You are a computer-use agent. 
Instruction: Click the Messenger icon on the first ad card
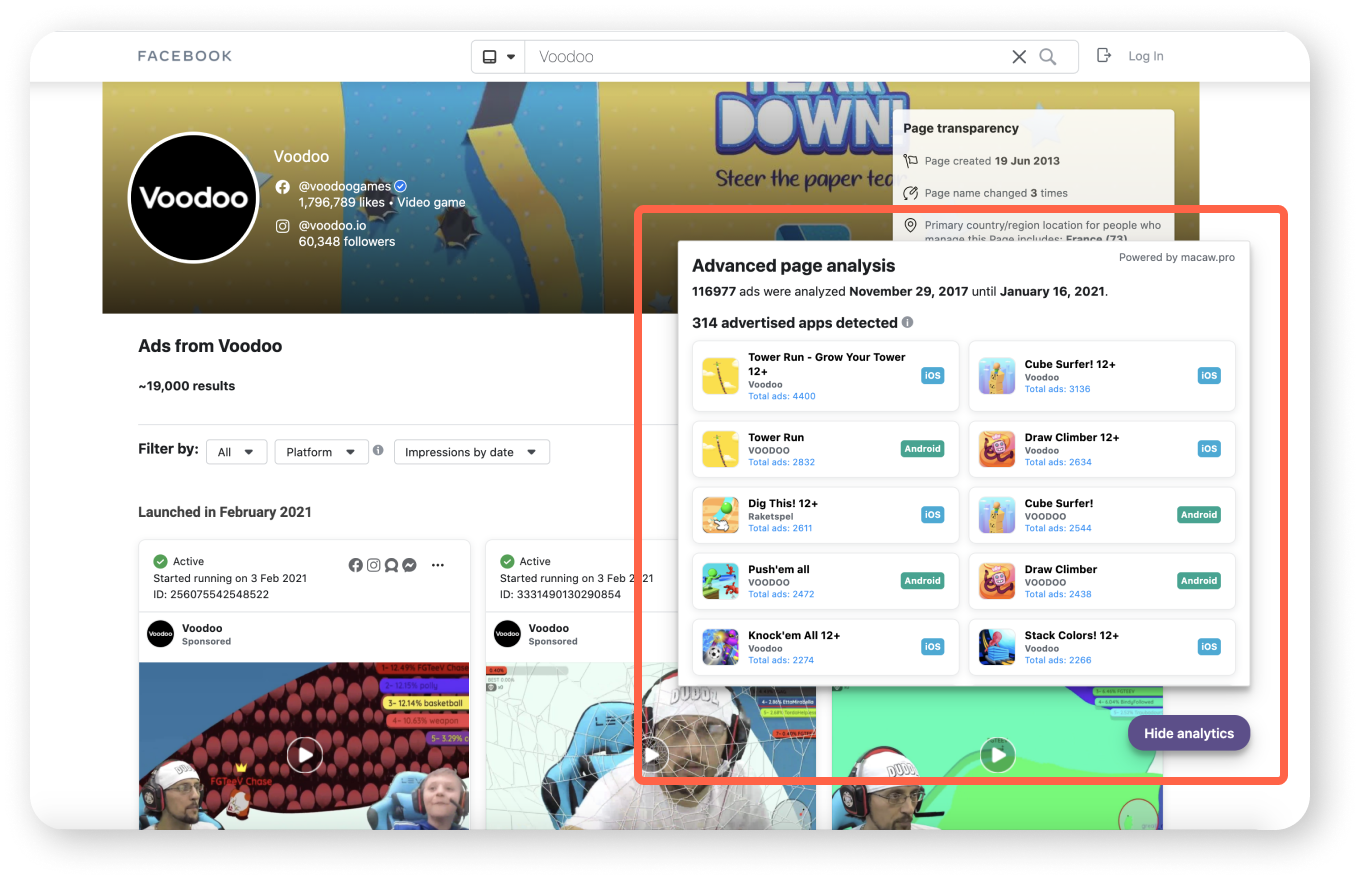click(409, 565)
